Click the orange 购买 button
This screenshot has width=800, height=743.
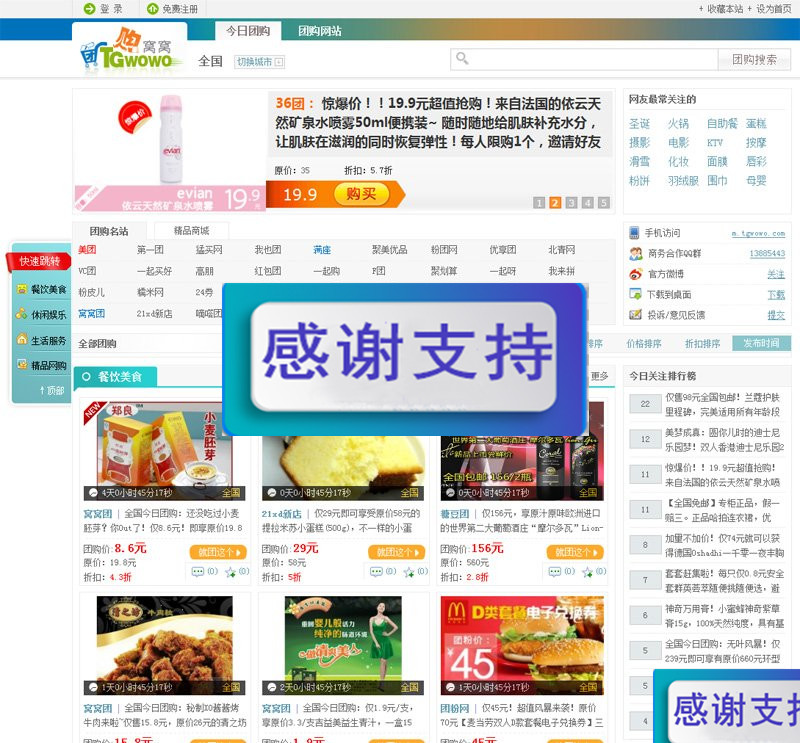361,194
